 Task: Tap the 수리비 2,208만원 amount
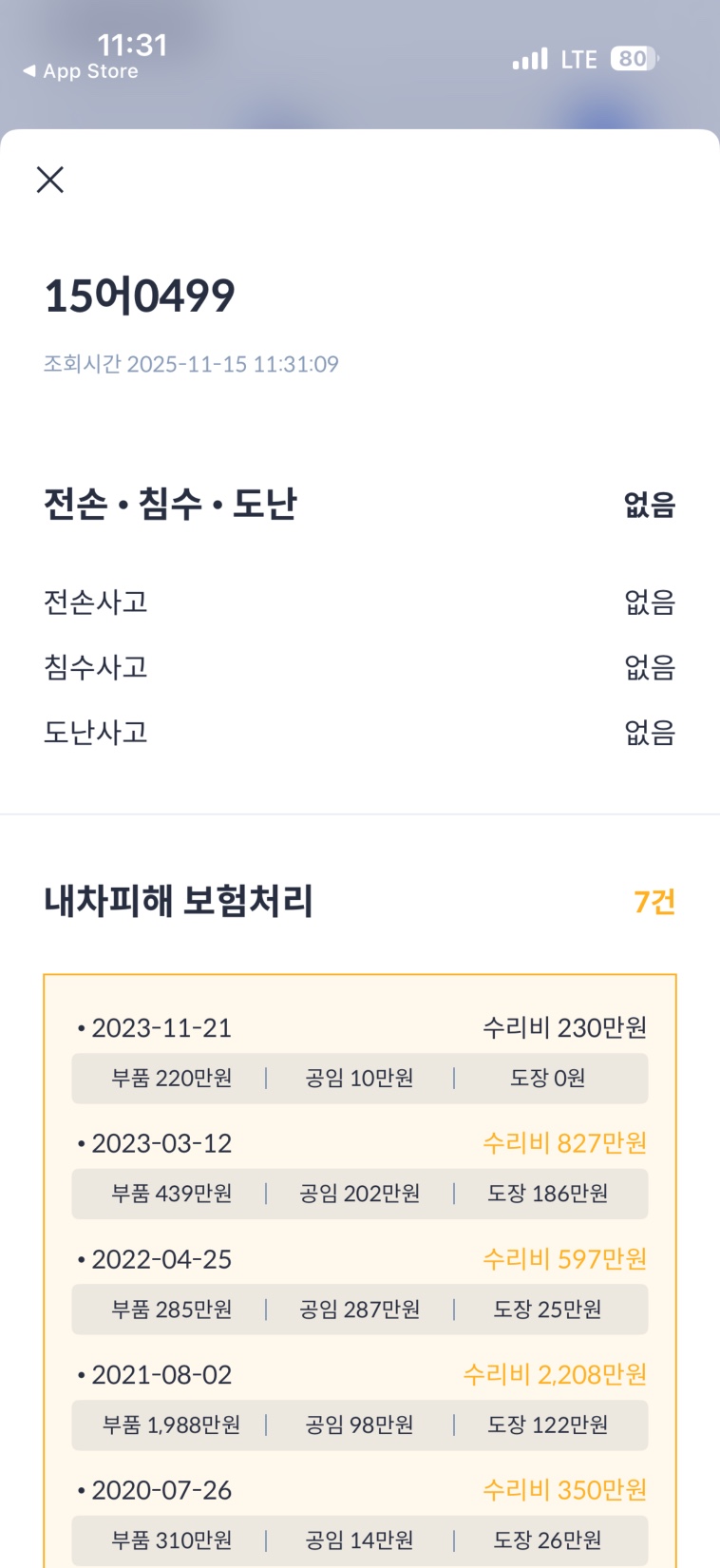point(555,1375)
